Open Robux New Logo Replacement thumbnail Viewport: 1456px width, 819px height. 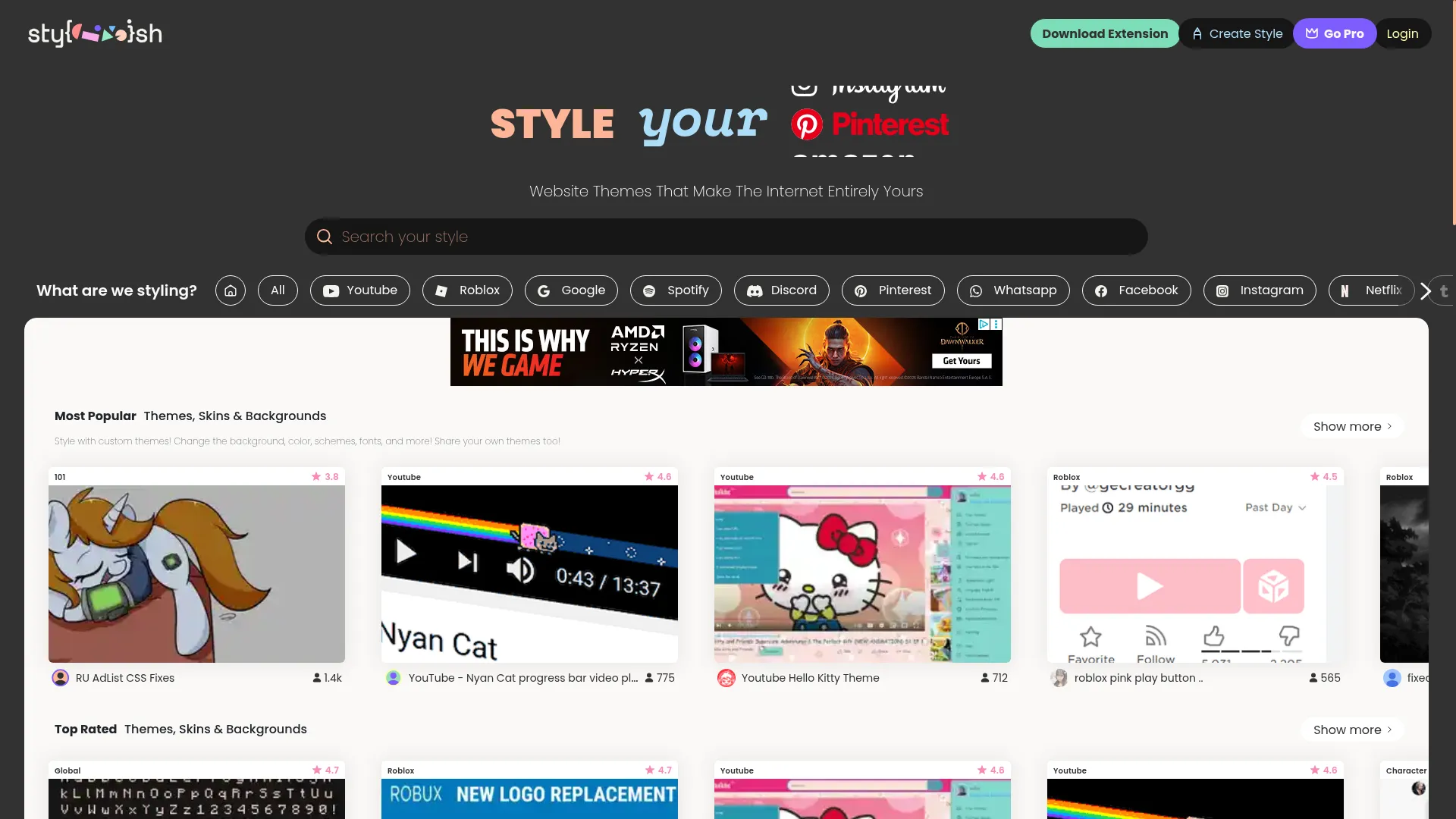(x=529, y=799)
